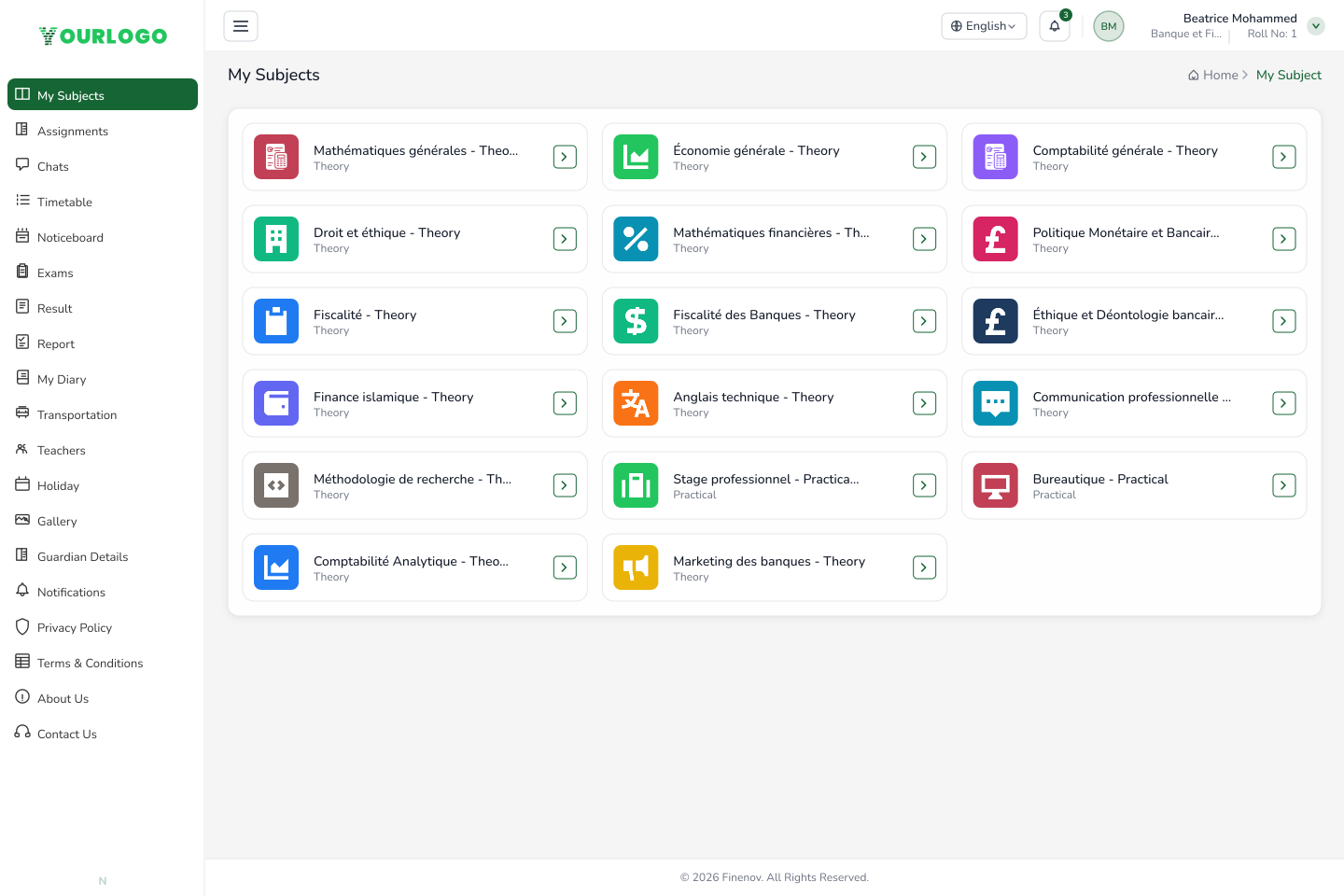Screen dimensions: 1344x896
Task: Open Bureautique - Practical arrow button
Action: [x=1284, y=485]
